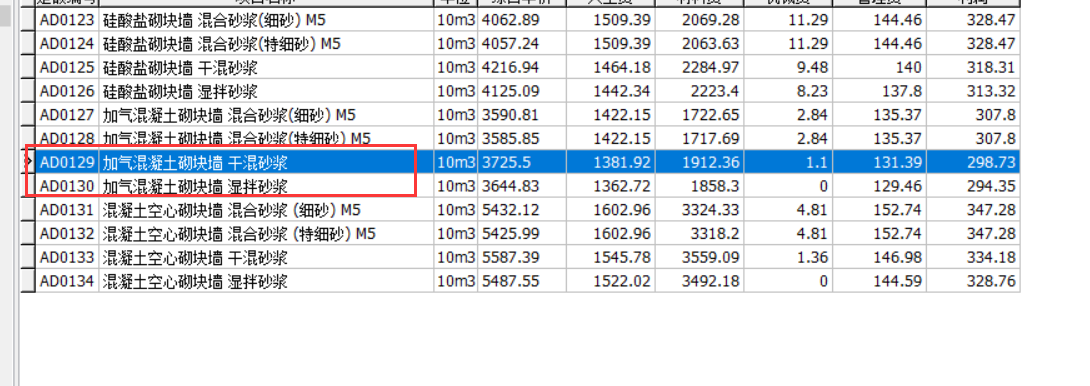This screenshot has height=386, width=1090.
Task: Select the quota code cell AD0128
Action: (x=67, y=138)
